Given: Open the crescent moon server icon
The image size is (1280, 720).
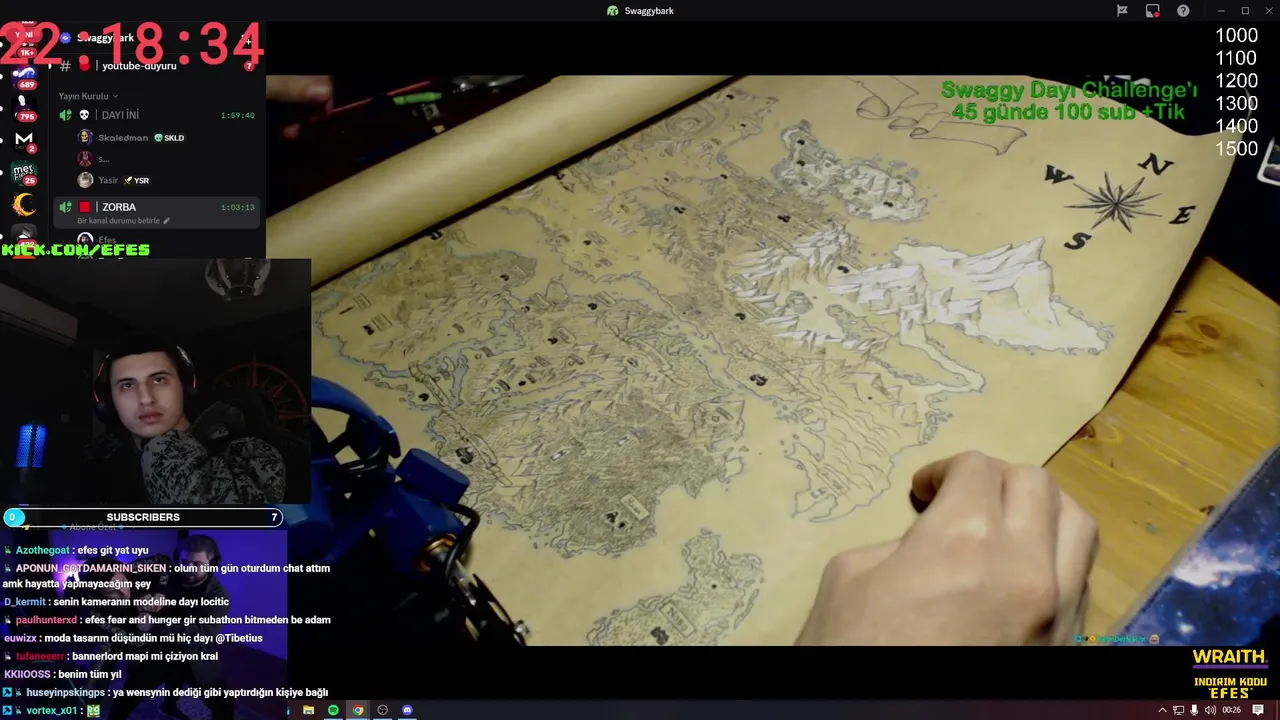Looking at the screenshot, I should pyautogui.click(x=24, y=205).
